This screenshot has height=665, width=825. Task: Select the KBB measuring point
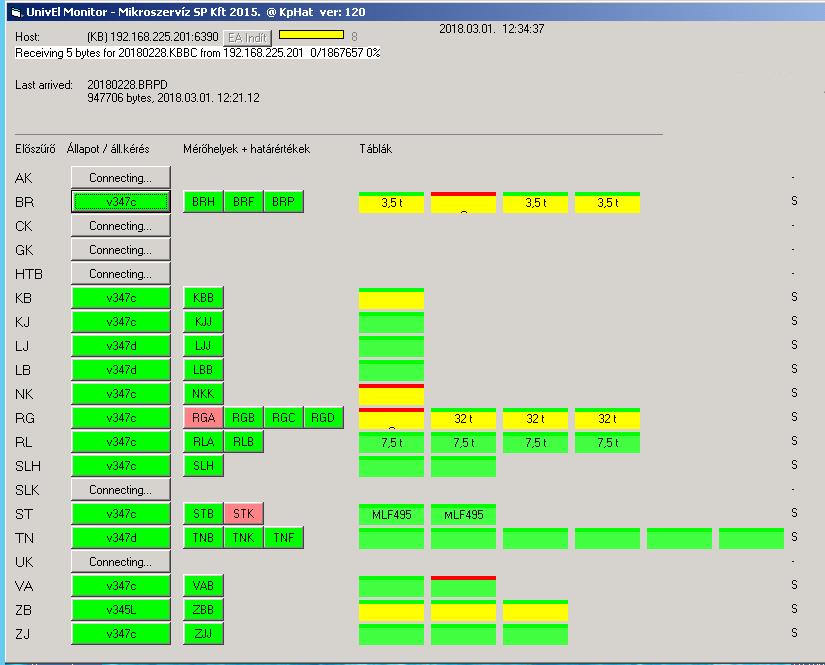point(203,298)
